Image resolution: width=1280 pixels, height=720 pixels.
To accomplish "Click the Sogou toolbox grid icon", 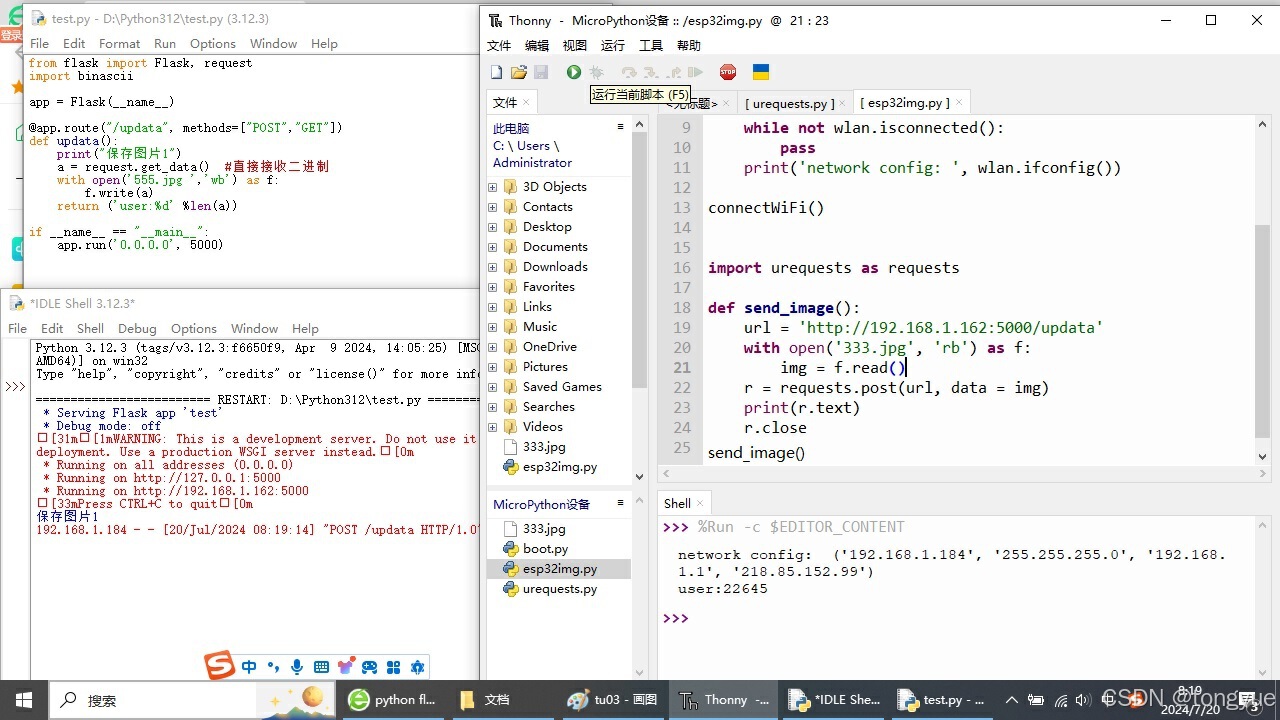I will (393, 667).
